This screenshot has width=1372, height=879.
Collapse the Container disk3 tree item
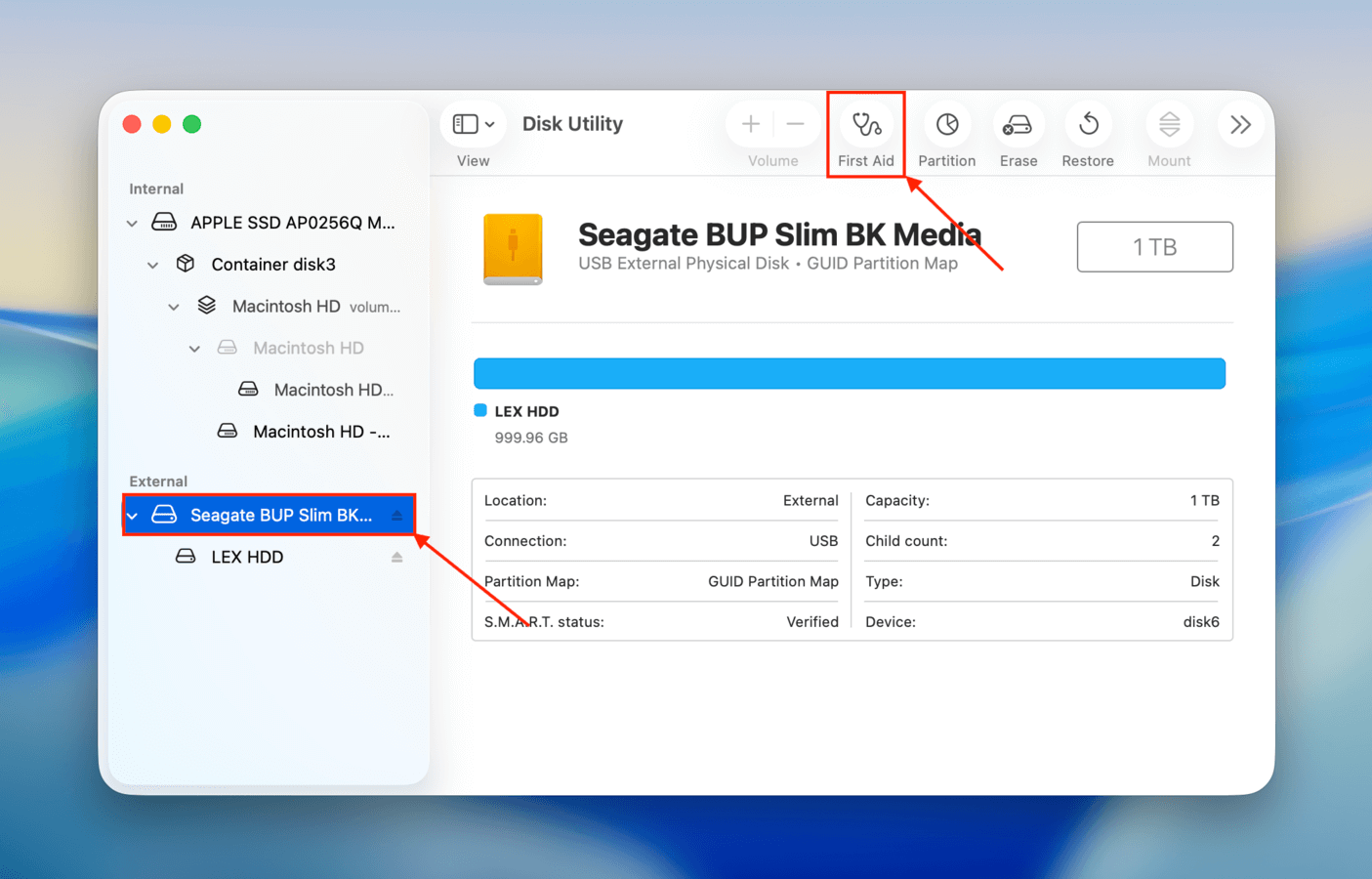[152, 264]
